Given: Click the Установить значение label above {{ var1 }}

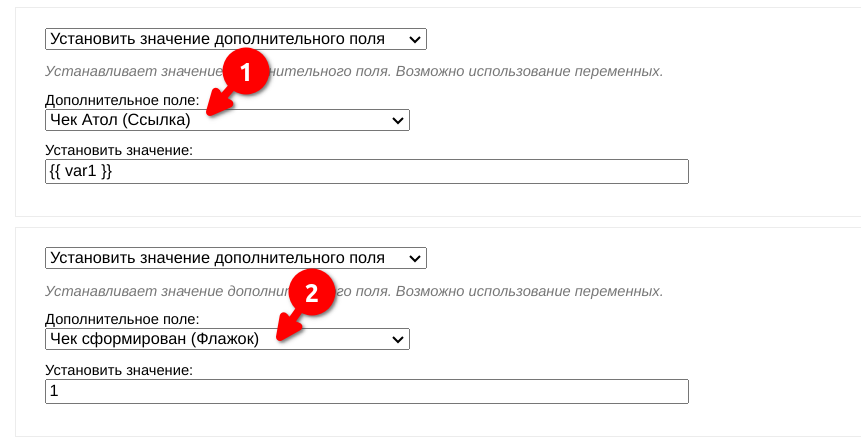Looking at the screenshot, I should [119, 151].
